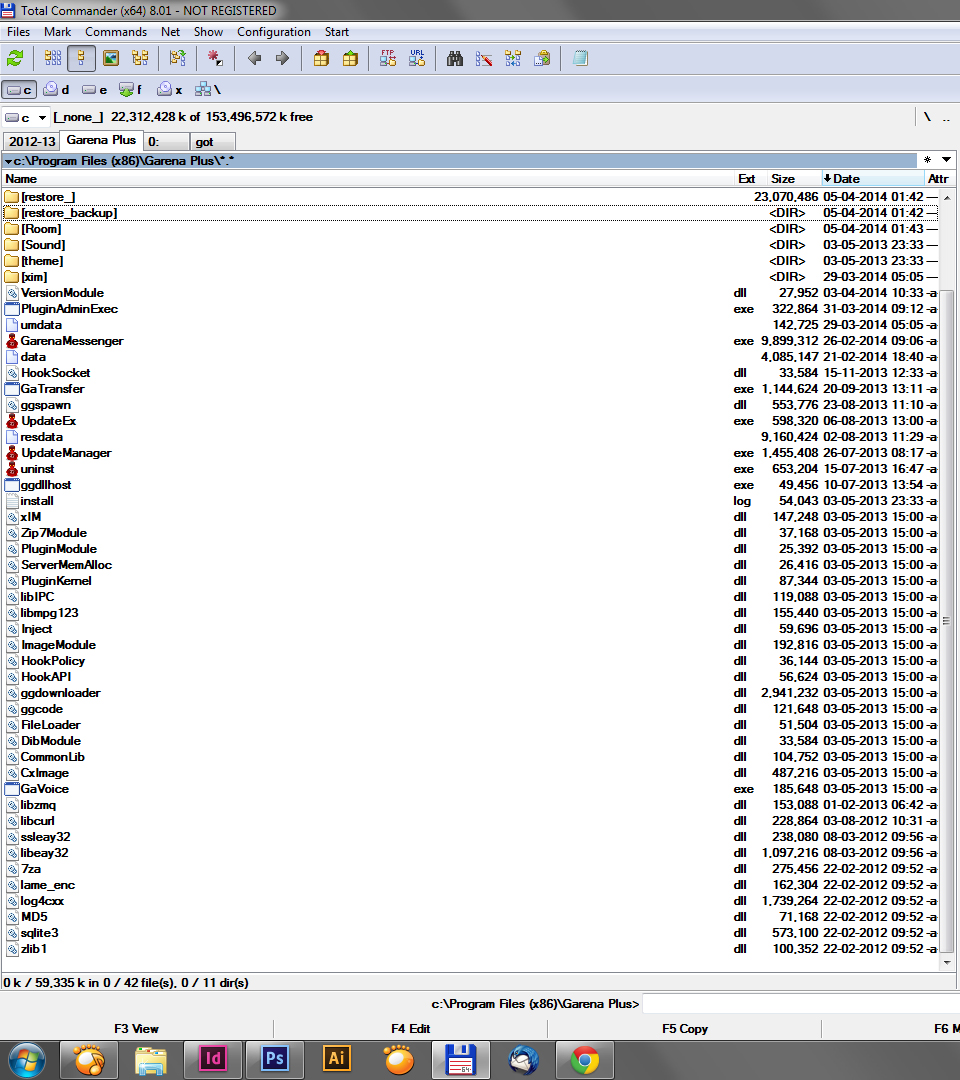Select the UpdateManager file row

coord(470,453)
